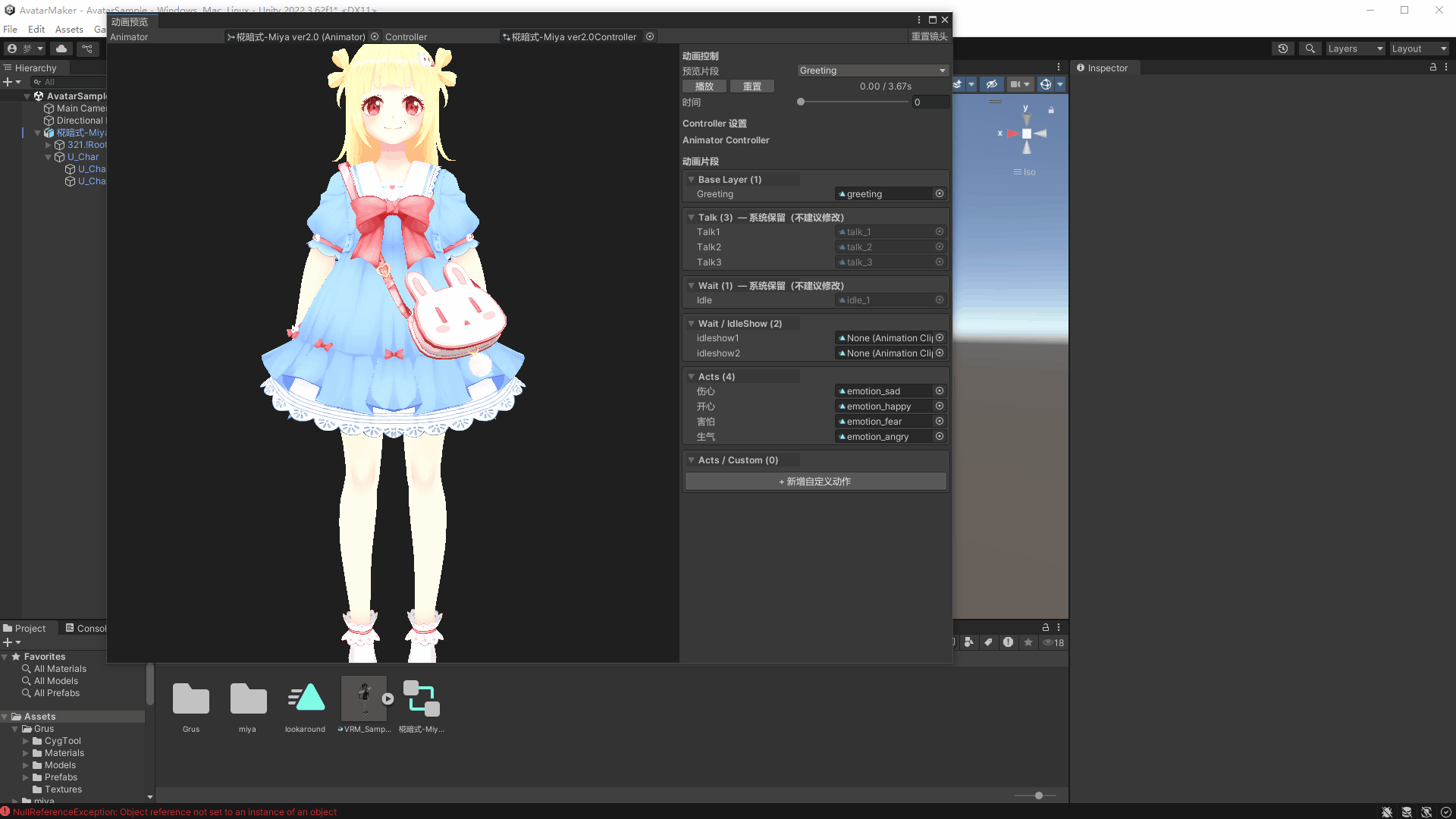
Task: Toggle the Inspector lock icon
Action: click(x=1433, y=67)
